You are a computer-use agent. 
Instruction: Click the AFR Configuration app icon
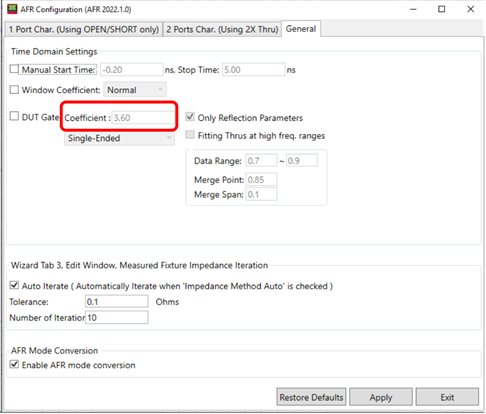12,9
